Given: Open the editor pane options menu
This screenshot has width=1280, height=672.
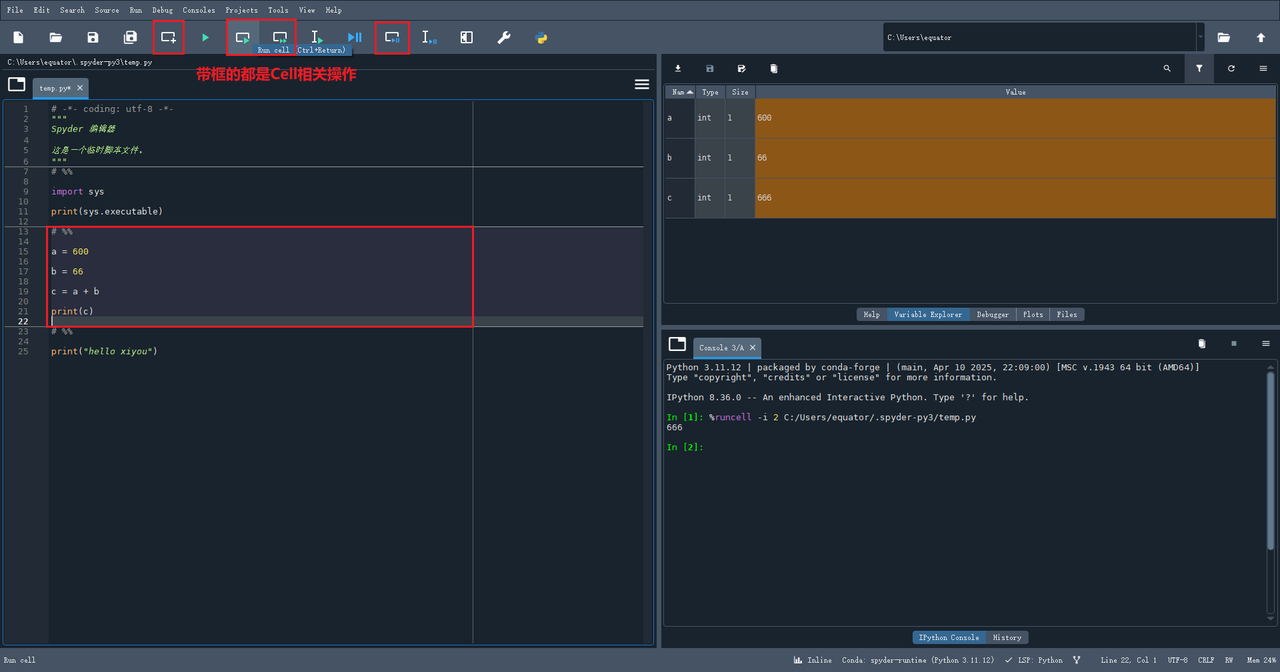Looking at the screenshot, I should click(x=642, y=84).
